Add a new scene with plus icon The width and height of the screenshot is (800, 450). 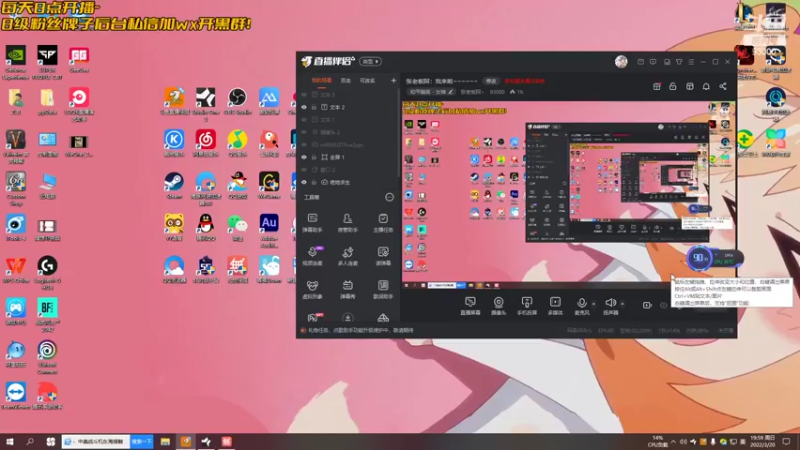pos(393,81)
